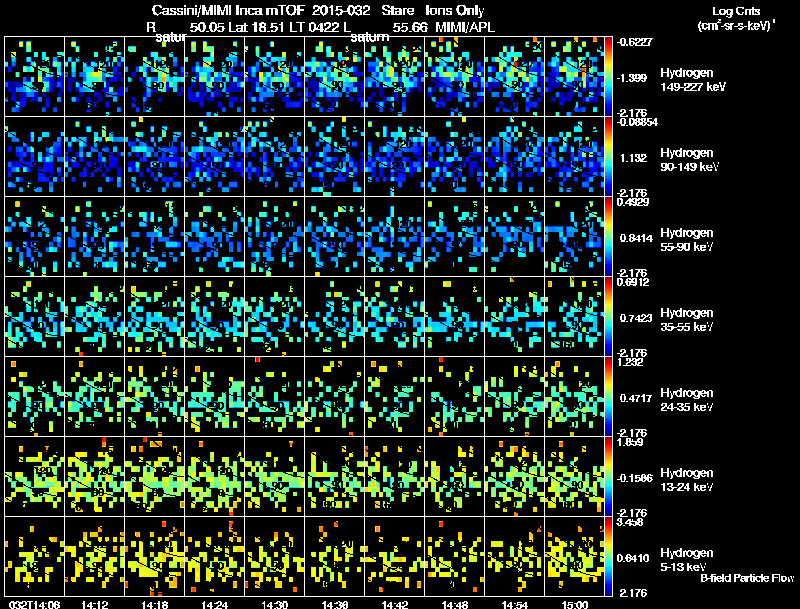Open the 5-13 keV image panel at 15:00
The width and height of the screenshot is (800, 609).
pyautogui.click(x=574, y=557)
